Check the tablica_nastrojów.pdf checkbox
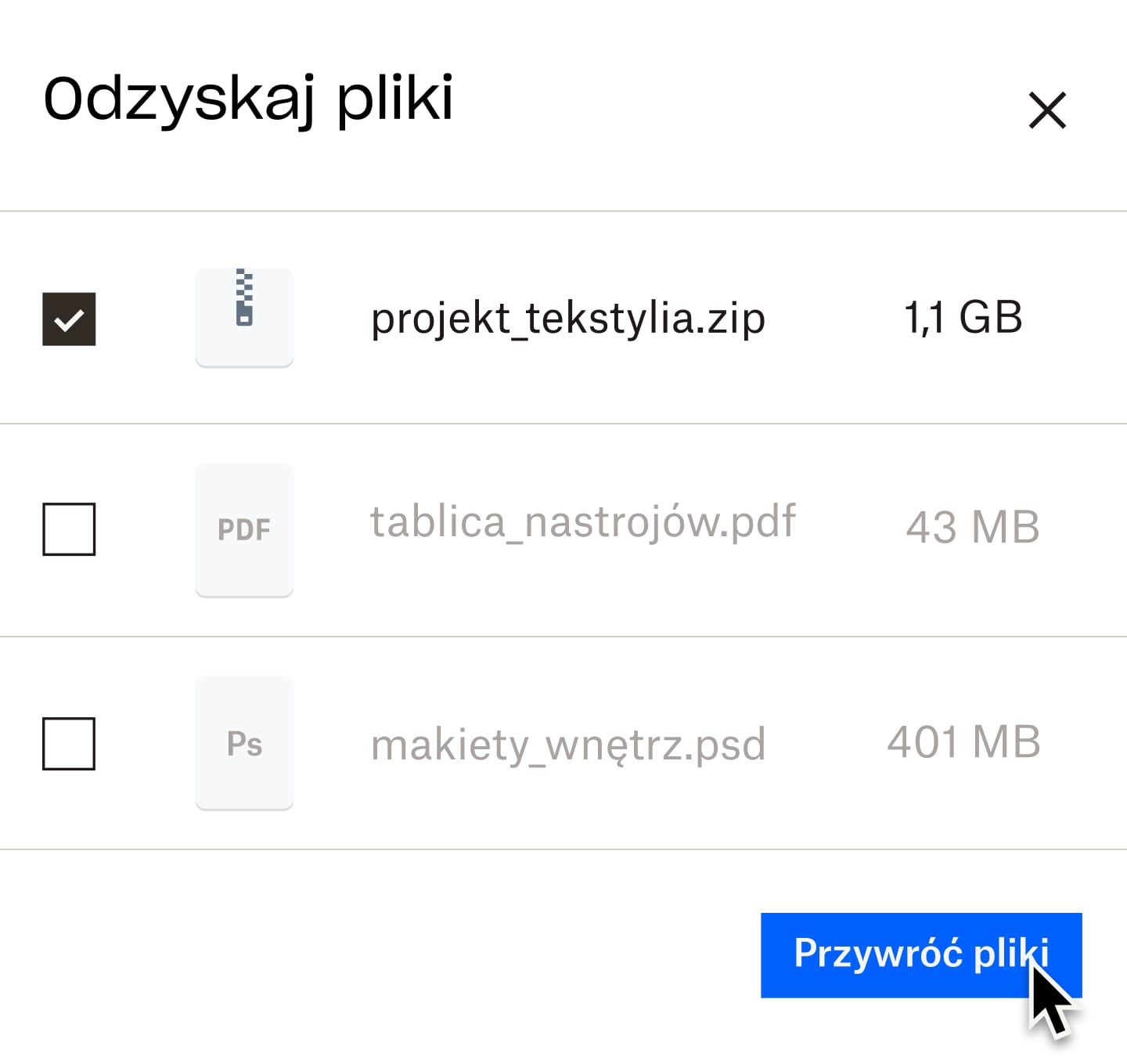This screenshot has width=1127, height=1064. [x=70, y=528]
